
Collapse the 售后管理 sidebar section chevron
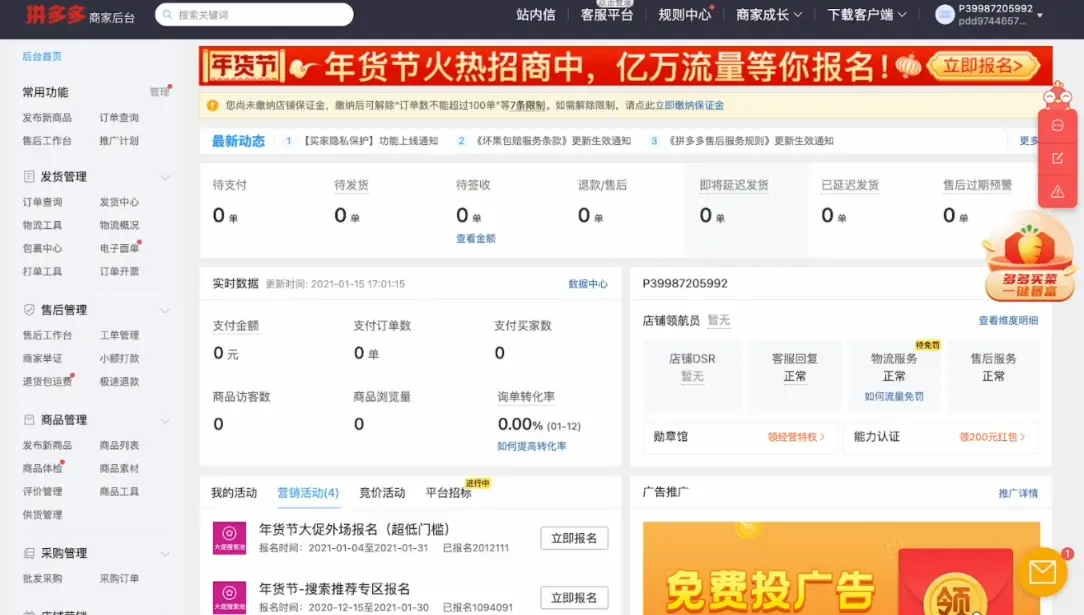[x=165, y=310]
